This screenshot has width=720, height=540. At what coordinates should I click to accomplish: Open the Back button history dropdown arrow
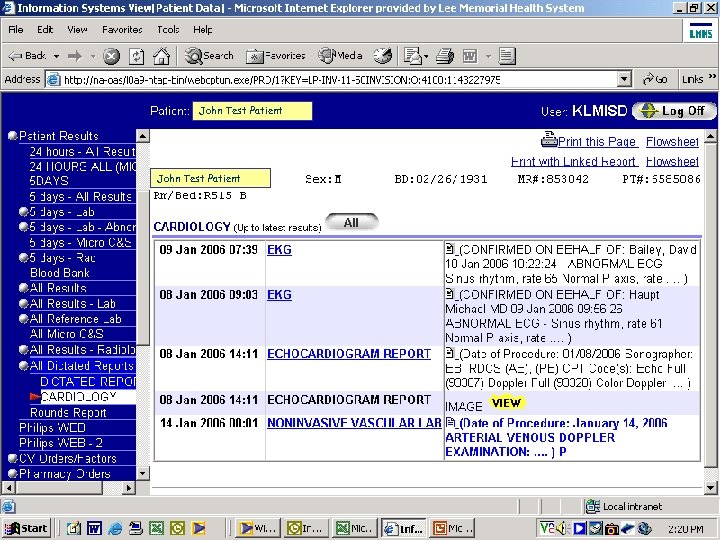[x=56, y=56]
